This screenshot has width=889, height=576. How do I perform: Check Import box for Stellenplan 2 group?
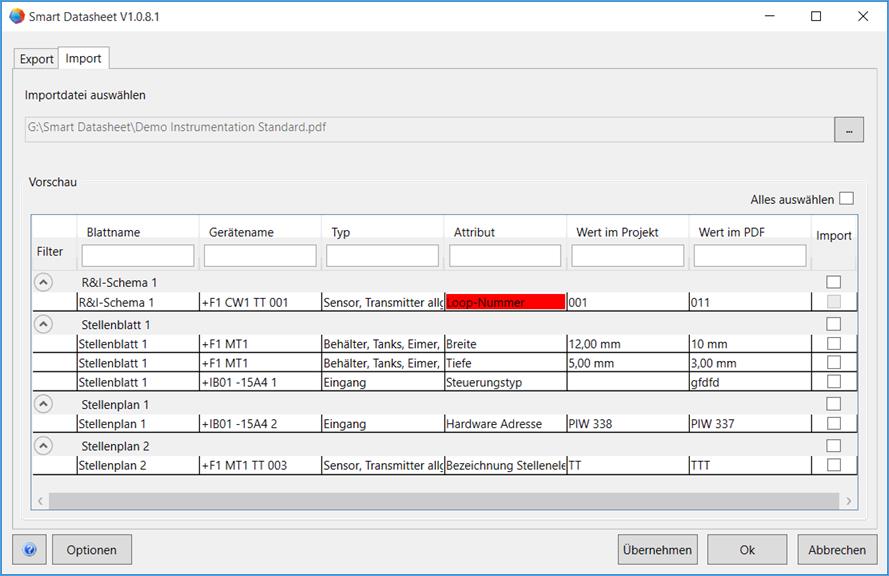pyautogui.click(x=833, y=446)
